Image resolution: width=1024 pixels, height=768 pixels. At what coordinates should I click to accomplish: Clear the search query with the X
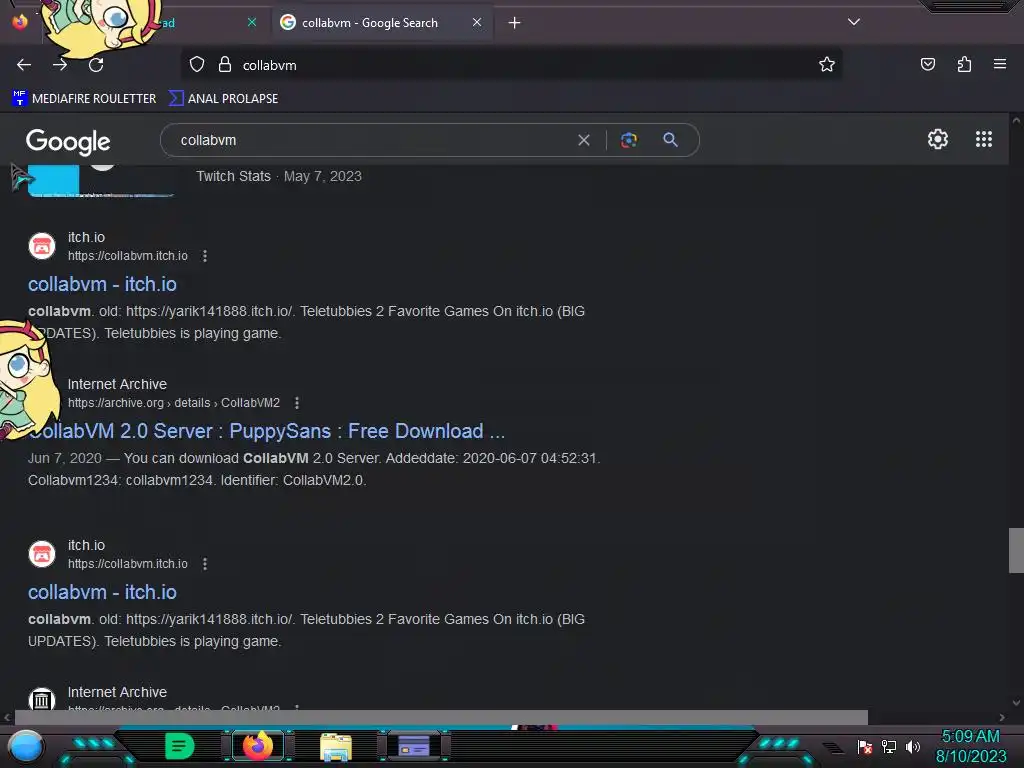[x=584, y=140]
